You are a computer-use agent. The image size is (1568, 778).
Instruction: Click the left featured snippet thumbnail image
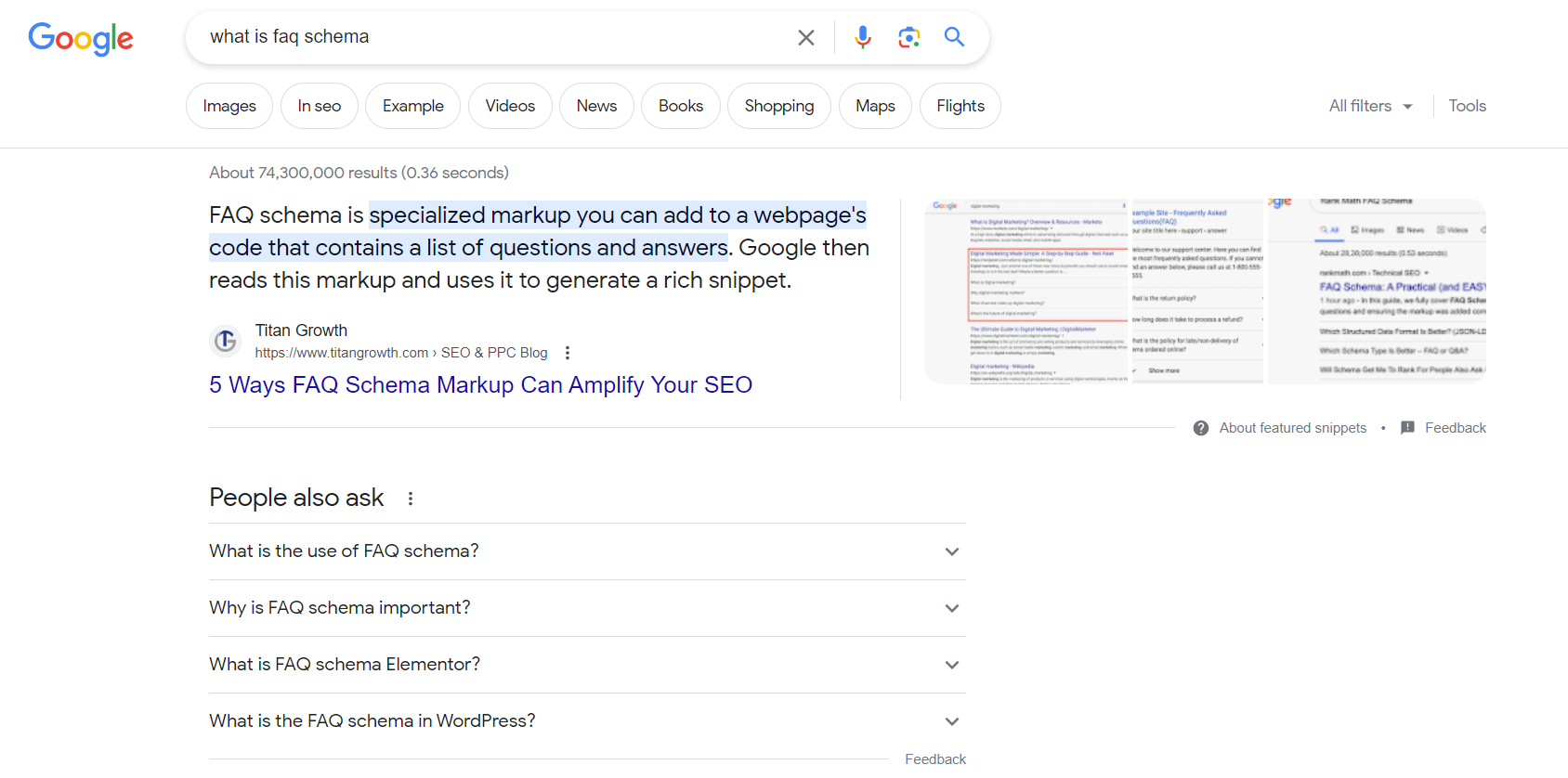click(1027, 292)
